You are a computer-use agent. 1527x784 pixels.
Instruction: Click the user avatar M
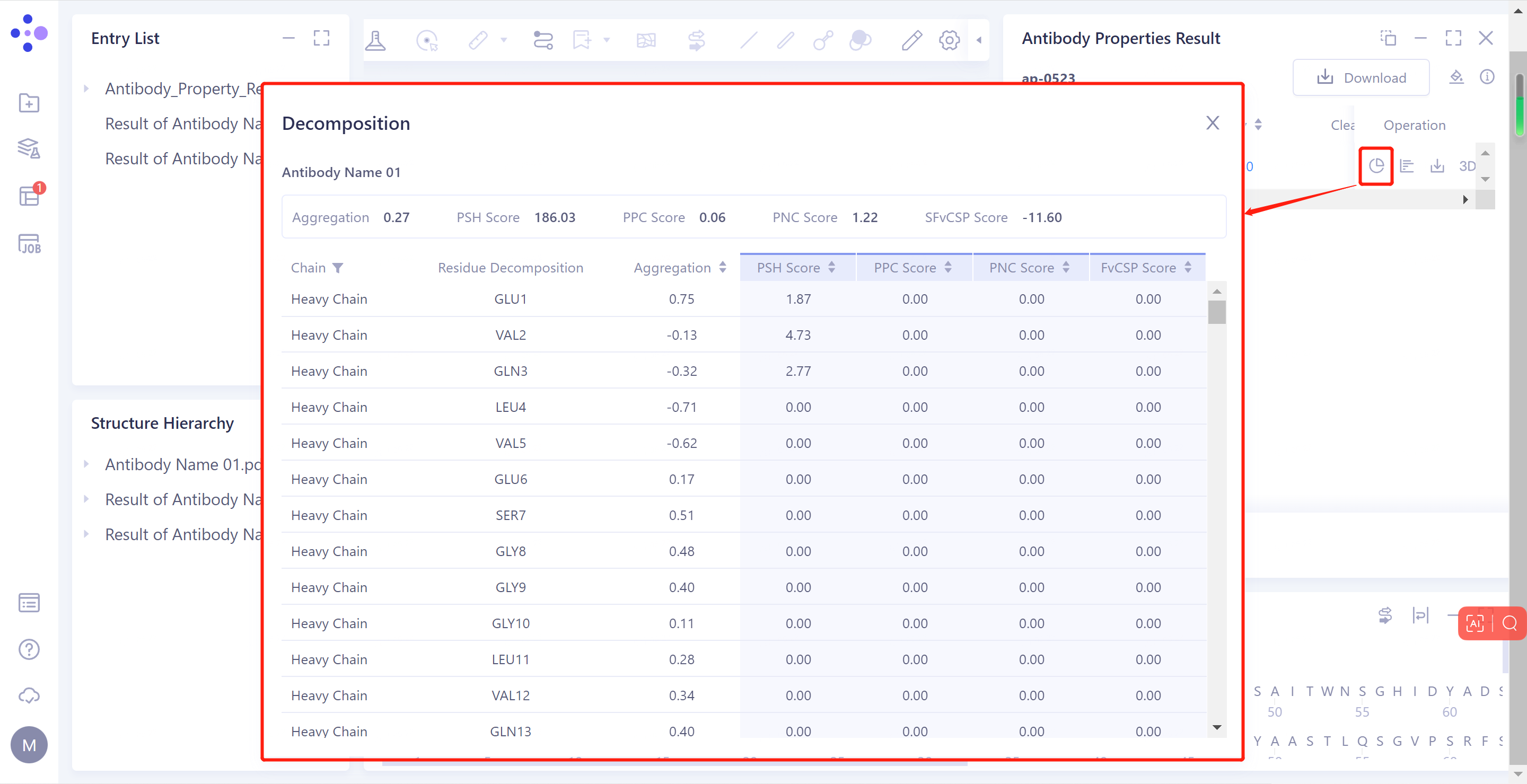pos(29,745)
